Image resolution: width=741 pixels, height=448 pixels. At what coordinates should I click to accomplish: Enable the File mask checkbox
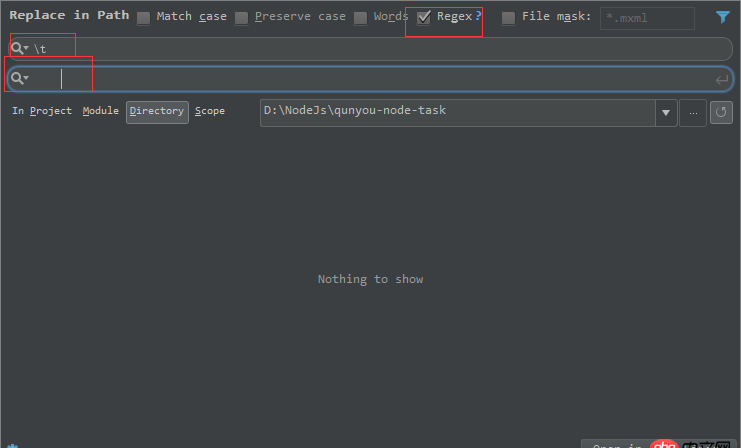[x=508, y=18]
